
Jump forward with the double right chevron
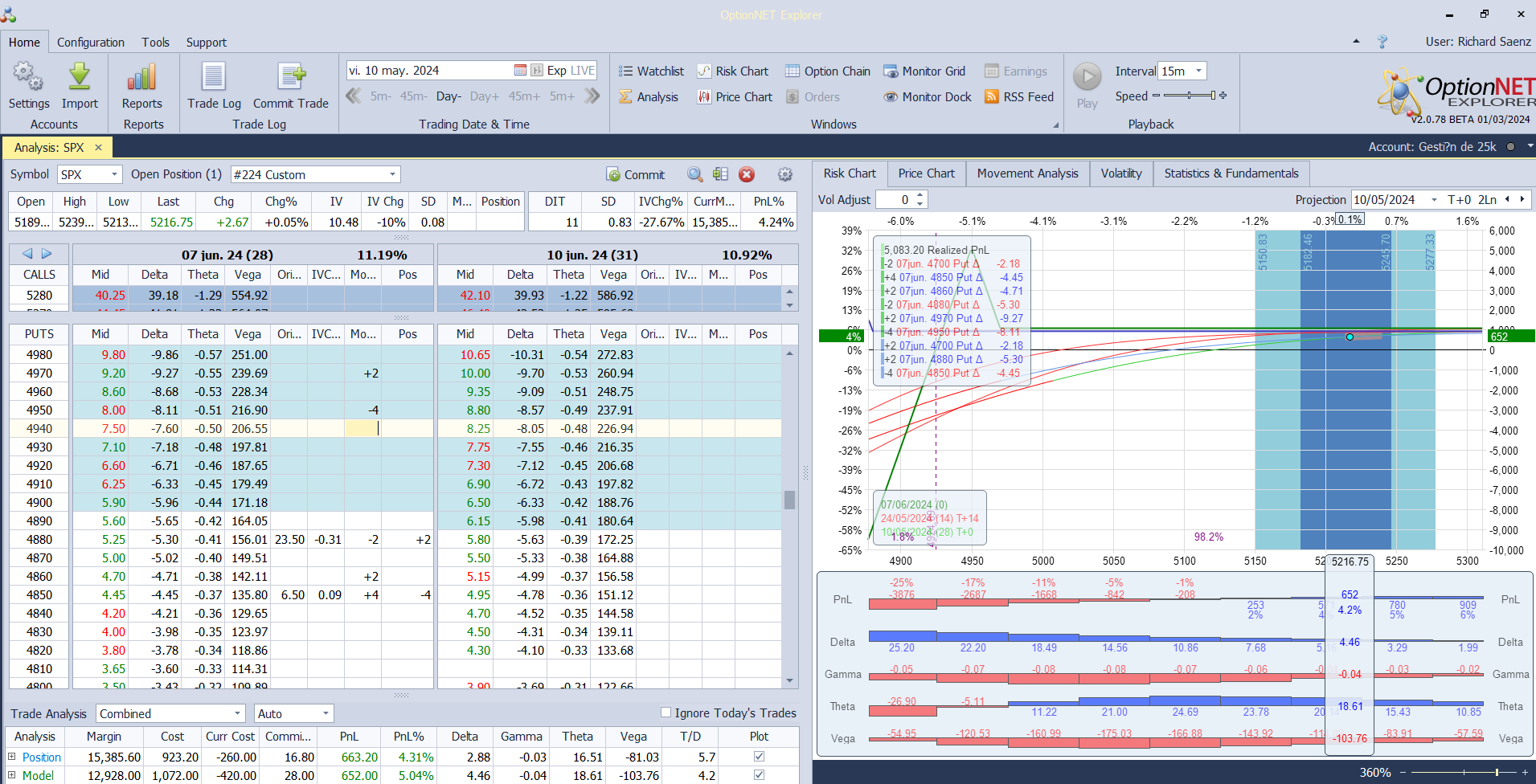(592, 96)
